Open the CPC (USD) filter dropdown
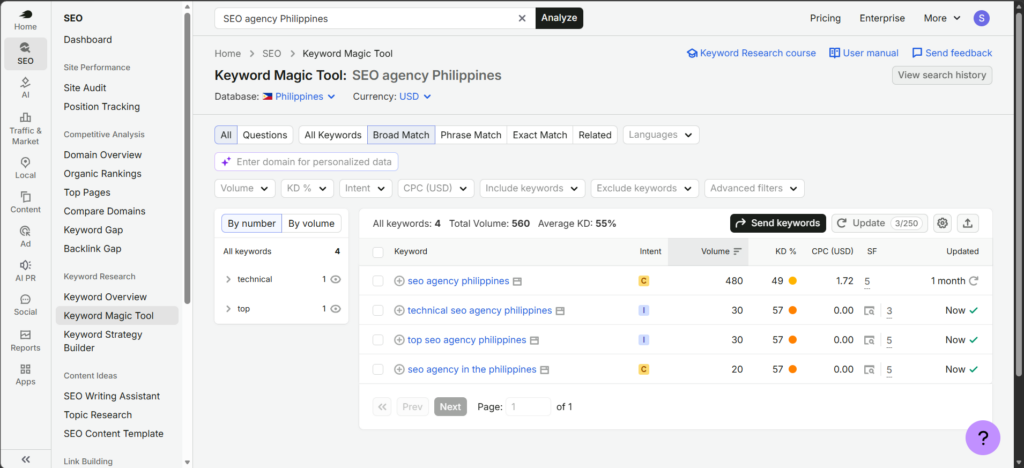Viewport: 1024px width, 468px height. click(436, 189)
